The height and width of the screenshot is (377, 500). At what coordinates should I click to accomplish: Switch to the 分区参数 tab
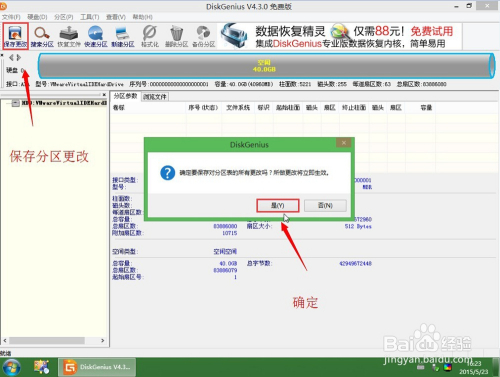point(125,96)
